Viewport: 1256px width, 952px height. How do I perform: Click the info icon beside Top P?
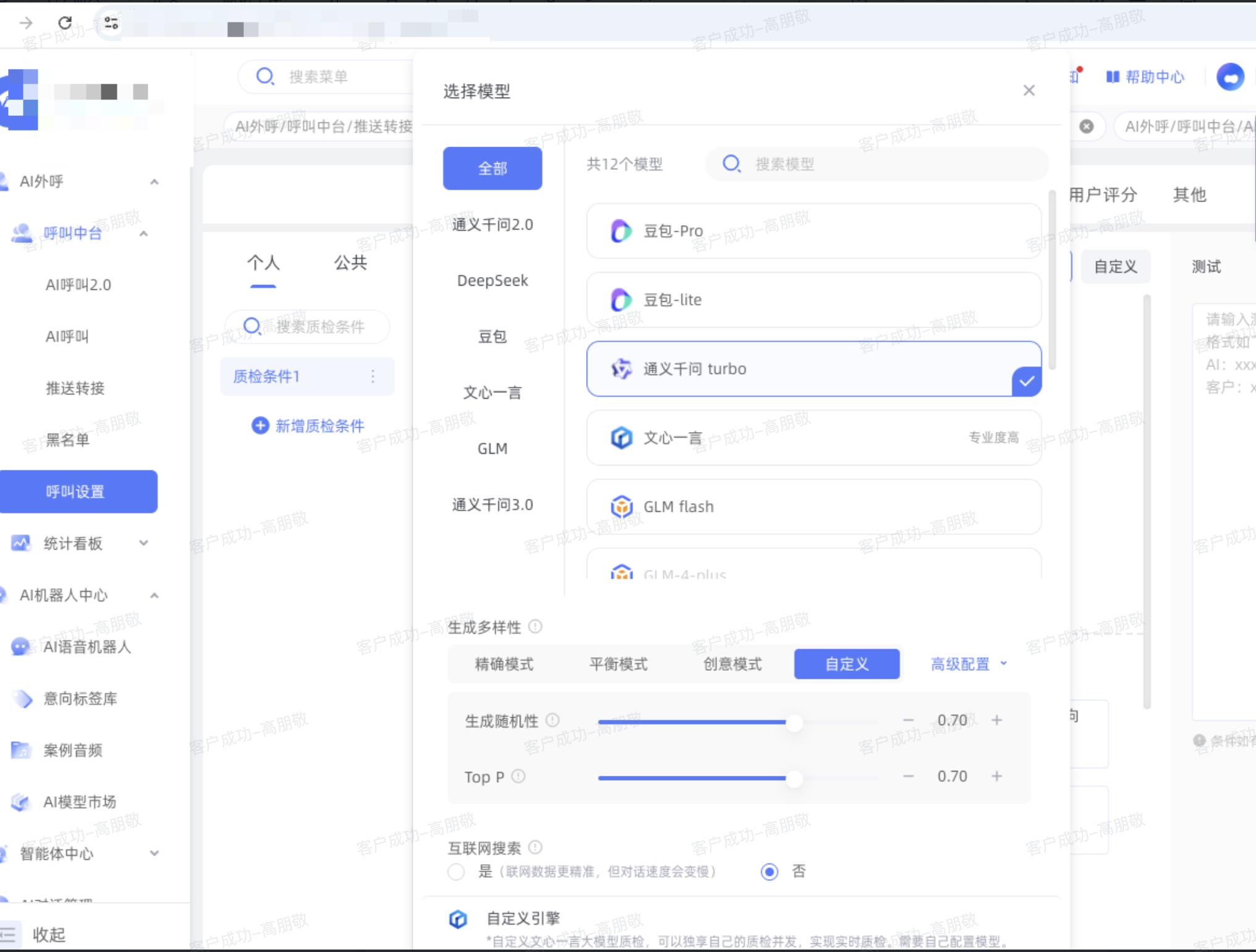519,776
